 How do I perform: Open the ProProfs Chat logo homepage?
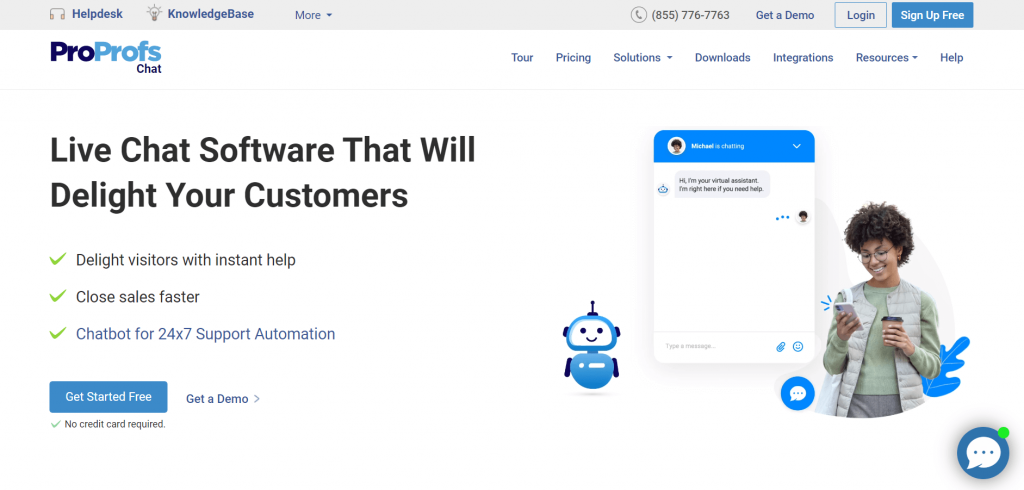point(106,57)
